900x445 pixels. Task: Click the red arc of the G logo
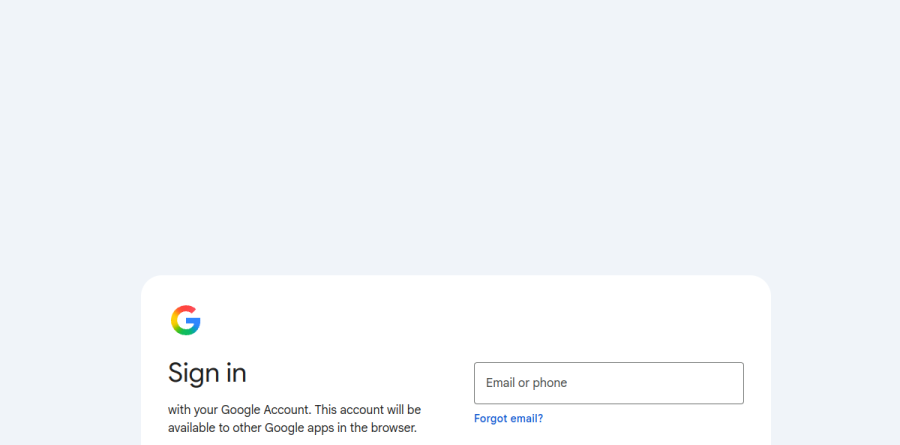click(184, 309)
